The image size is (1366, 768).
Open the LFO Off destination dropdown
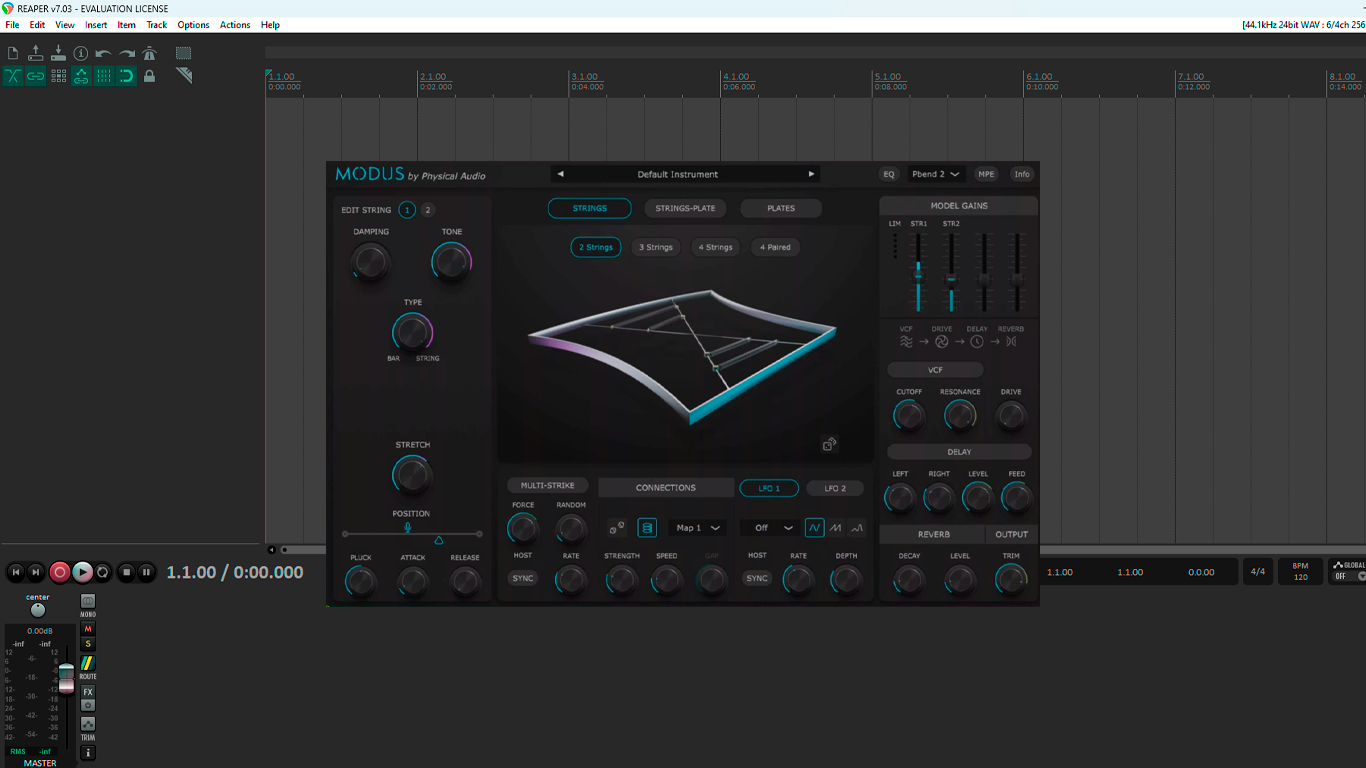pyautogui.click(x=769, y=528)
